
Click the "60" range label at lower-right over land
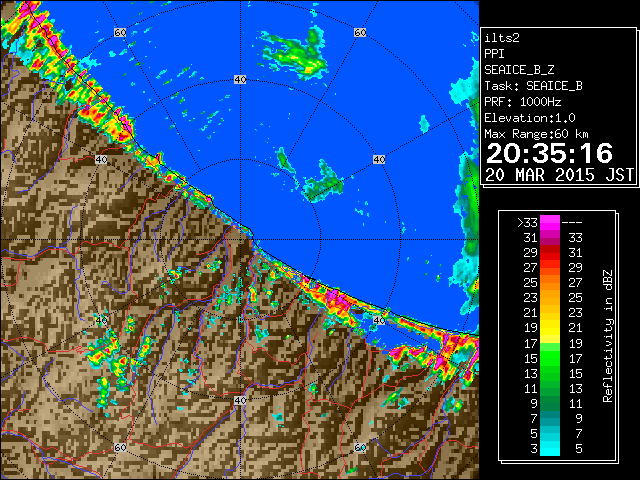[360, 447]
